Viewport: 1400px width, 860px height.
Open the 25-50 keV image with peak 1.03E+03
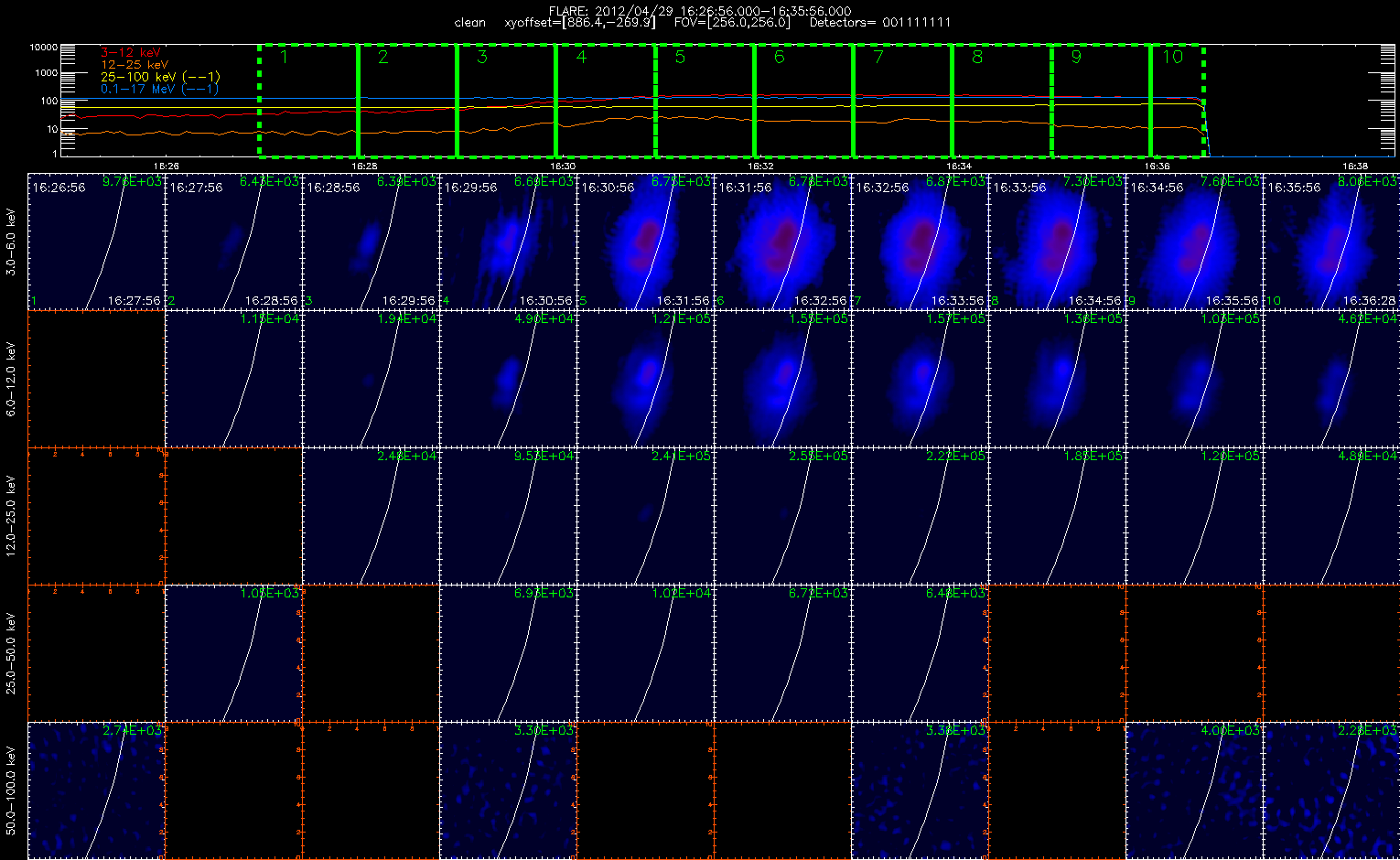click(x=234, y=653)
